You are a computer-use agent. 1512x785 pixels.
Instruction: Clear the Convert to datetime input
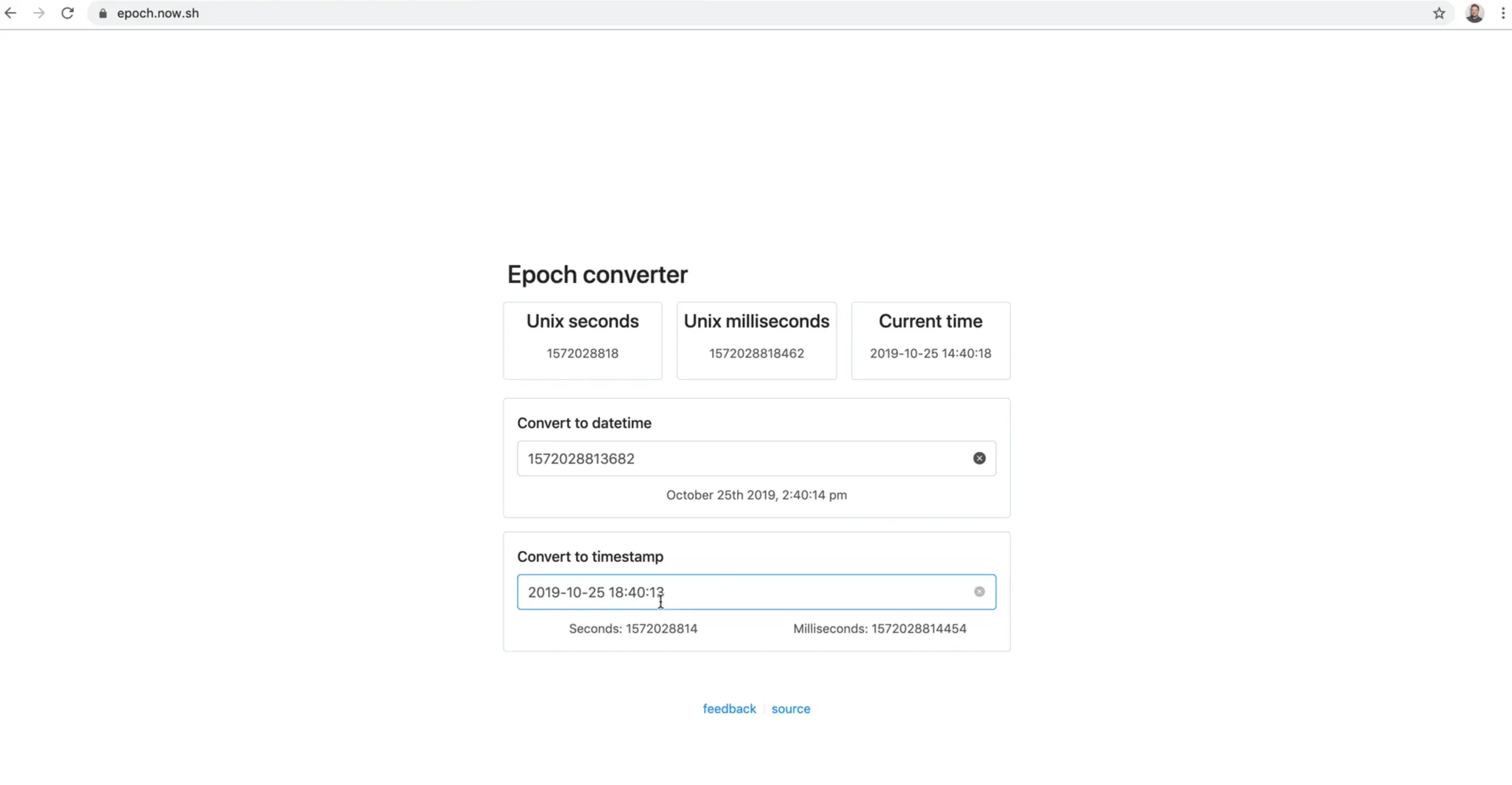pos(979,458)
